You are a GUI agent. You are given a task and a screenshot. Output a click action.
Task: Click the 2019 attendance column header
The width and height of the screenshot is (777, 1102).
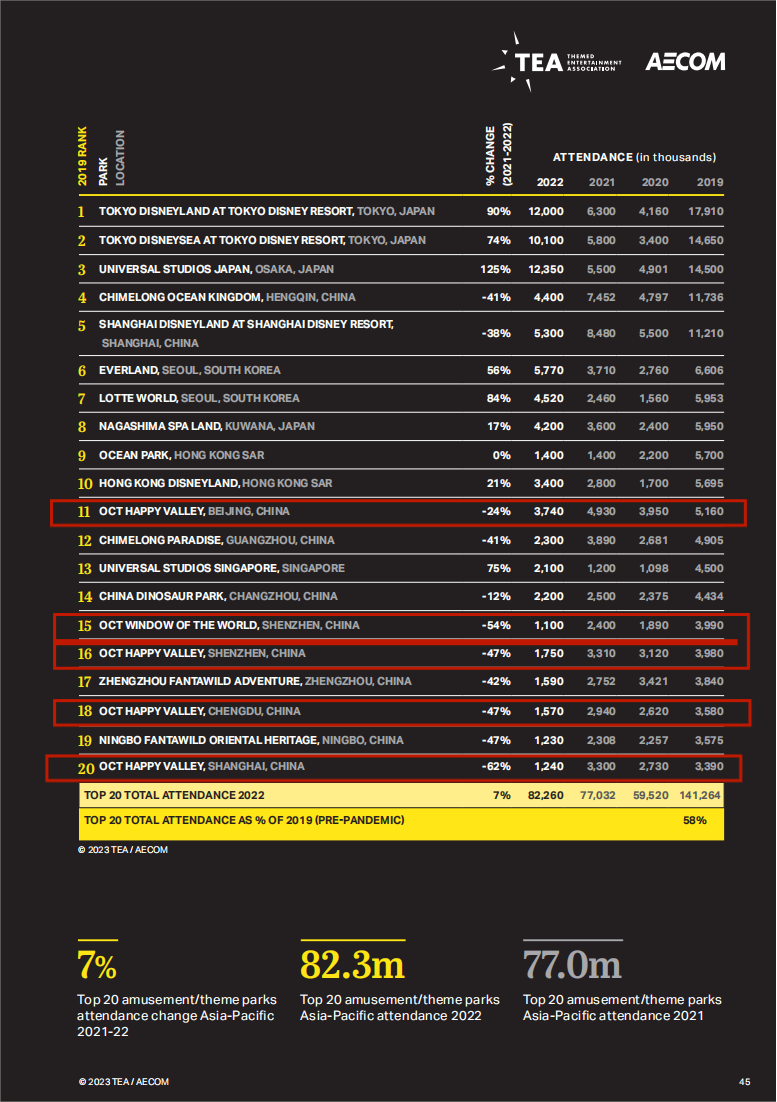point(710,182)
